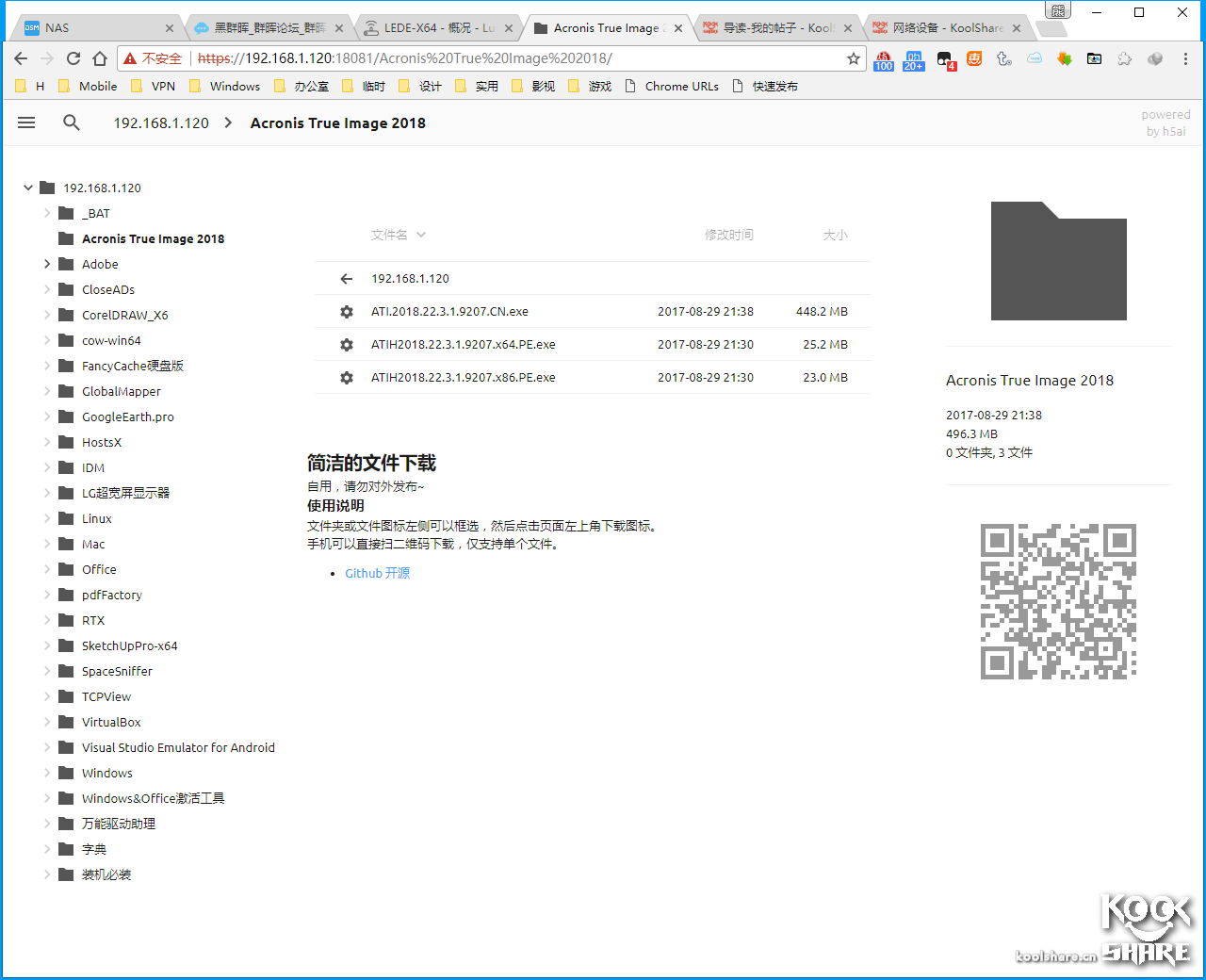The width and height of the screenshot is (1206, 980).
Task: Expand the Windows folder node
Action: point(47,773)
